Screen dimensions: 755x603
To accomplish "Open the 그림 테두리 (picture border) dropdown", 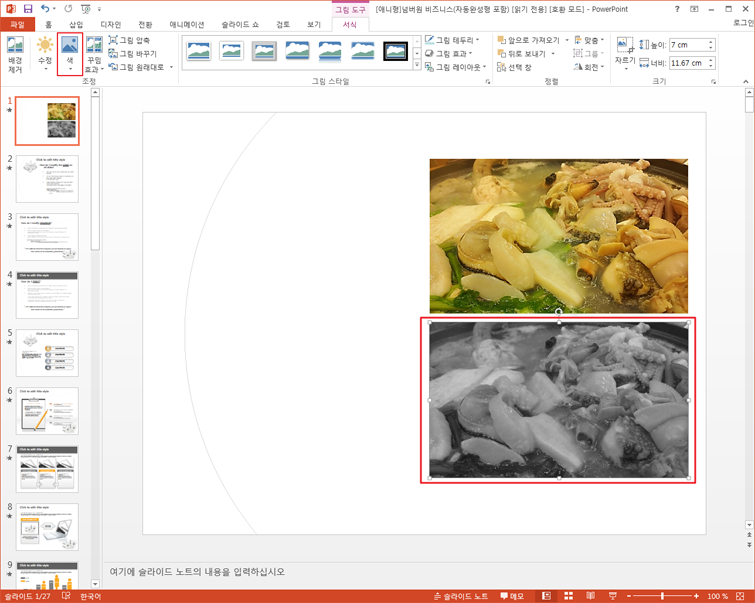I will point(453,40).
